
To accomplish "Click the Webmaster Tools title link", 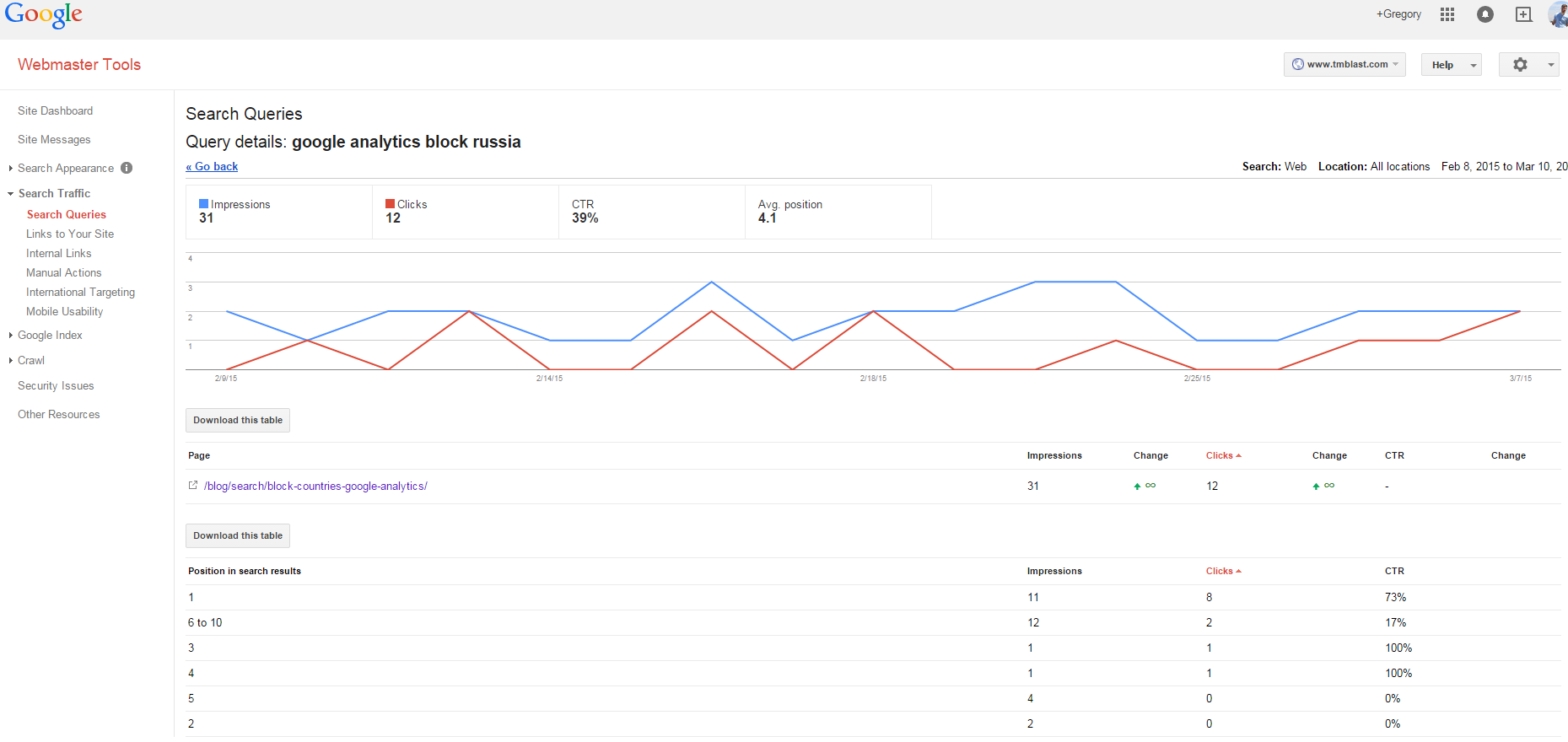I will click(x=79, y=65).
